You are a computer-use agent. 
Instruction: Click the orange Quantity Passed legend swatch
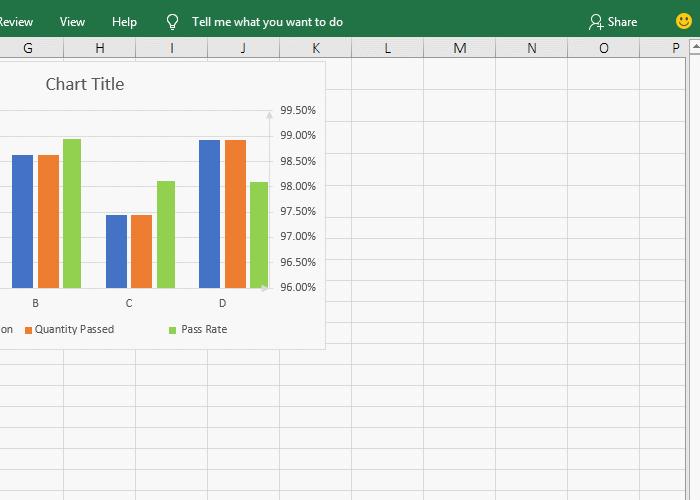[x=29, y=330]
